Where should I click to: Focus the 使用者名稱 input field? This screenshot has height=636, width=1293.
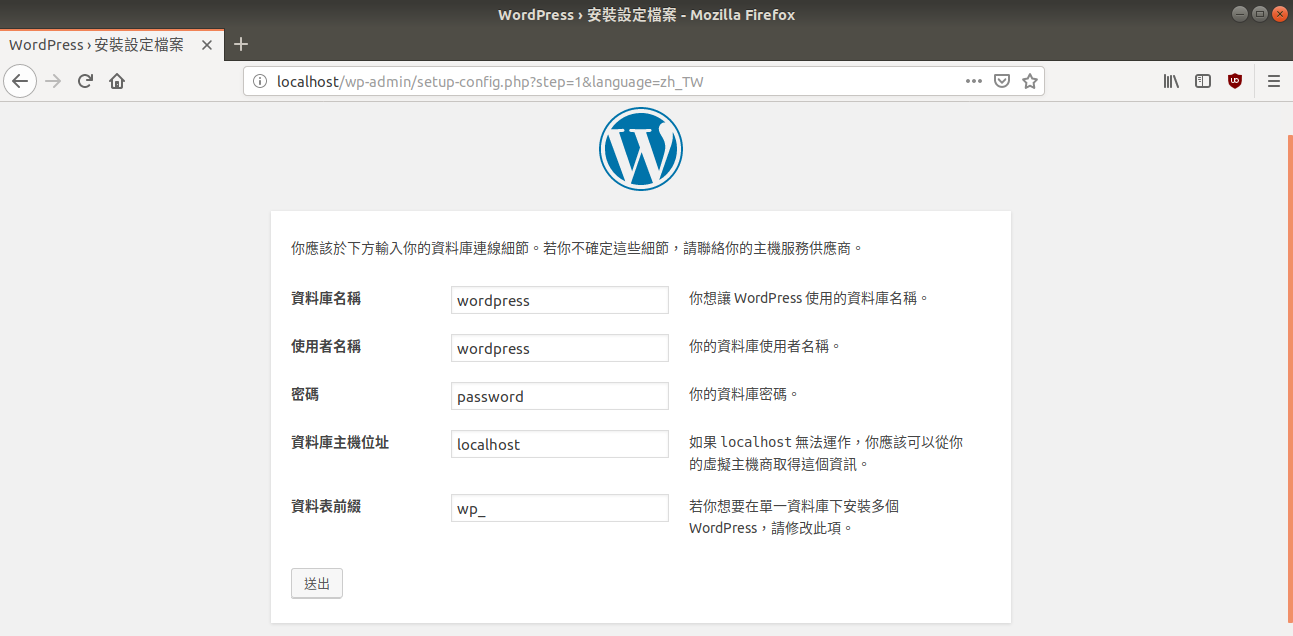[560, 348]
